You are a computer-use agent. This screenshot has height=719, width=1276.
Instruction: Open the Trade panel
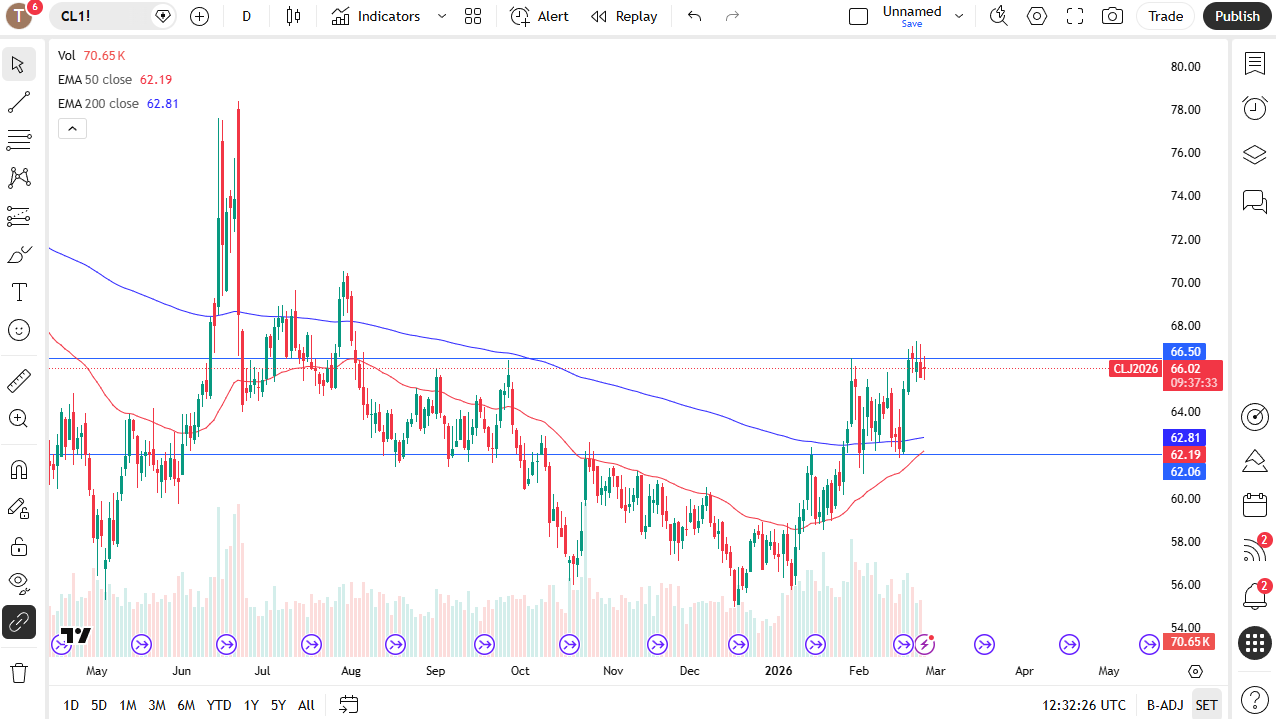(1166, 16)
